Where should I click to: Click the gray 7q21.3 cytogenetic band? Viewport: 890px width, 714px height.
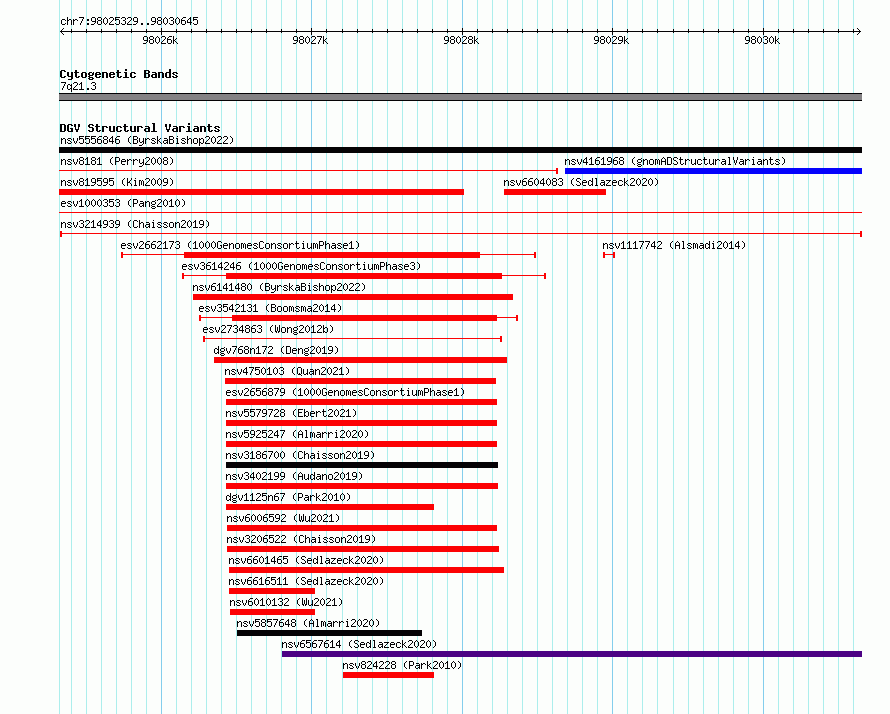click(x=460, y=97)
